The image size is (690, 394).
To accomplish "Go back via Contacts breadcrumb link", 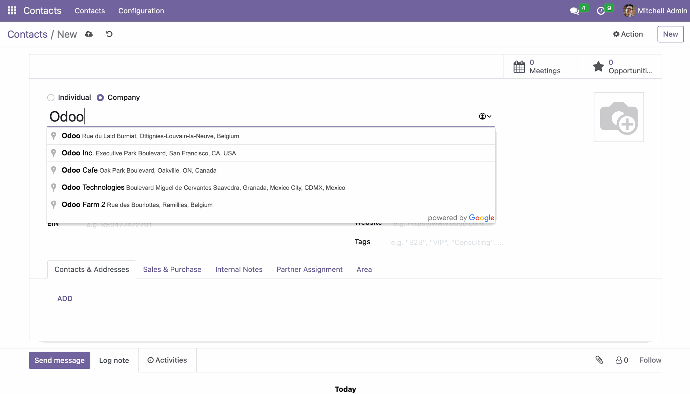I will pyautogui.click(x=27, y=34).
